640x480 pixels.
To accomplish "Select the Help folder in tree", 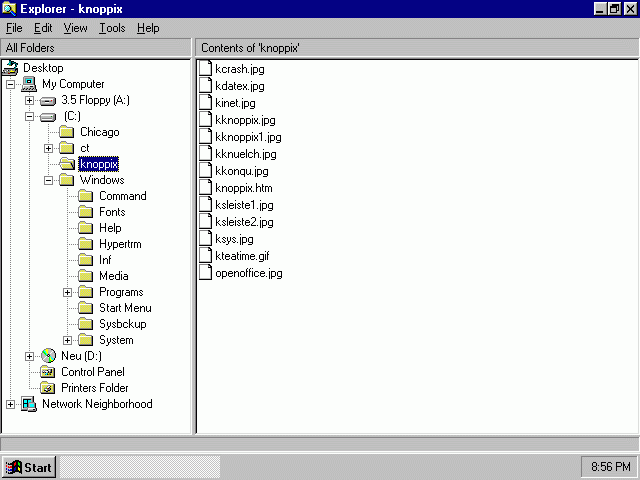I will (x=110, y=228).
